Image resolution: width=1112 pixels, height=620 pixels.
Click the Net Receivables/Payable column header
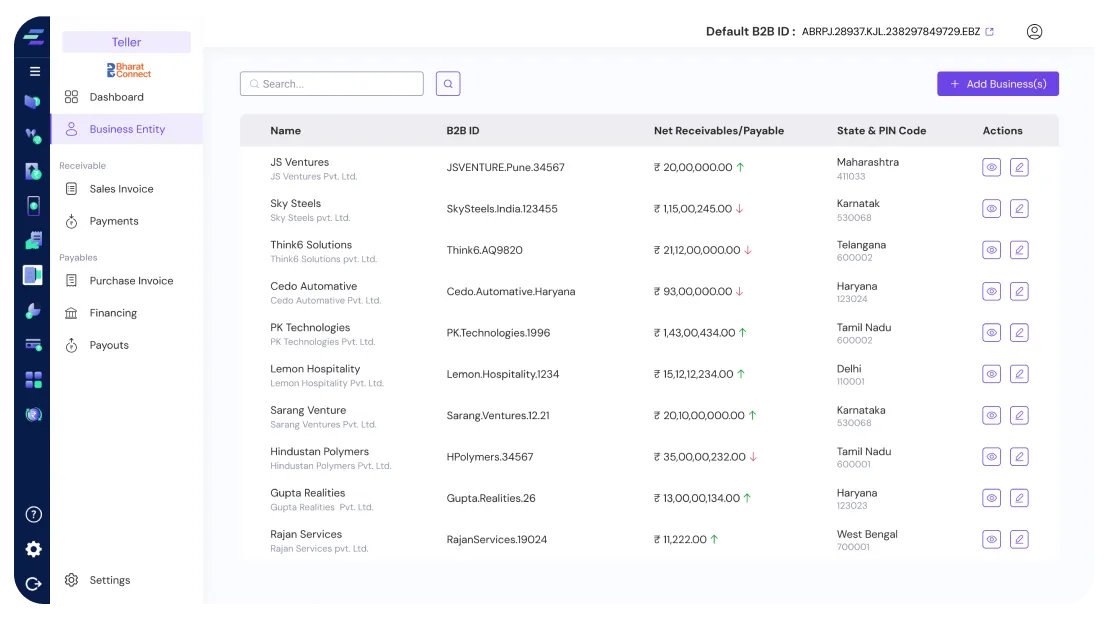718,131
